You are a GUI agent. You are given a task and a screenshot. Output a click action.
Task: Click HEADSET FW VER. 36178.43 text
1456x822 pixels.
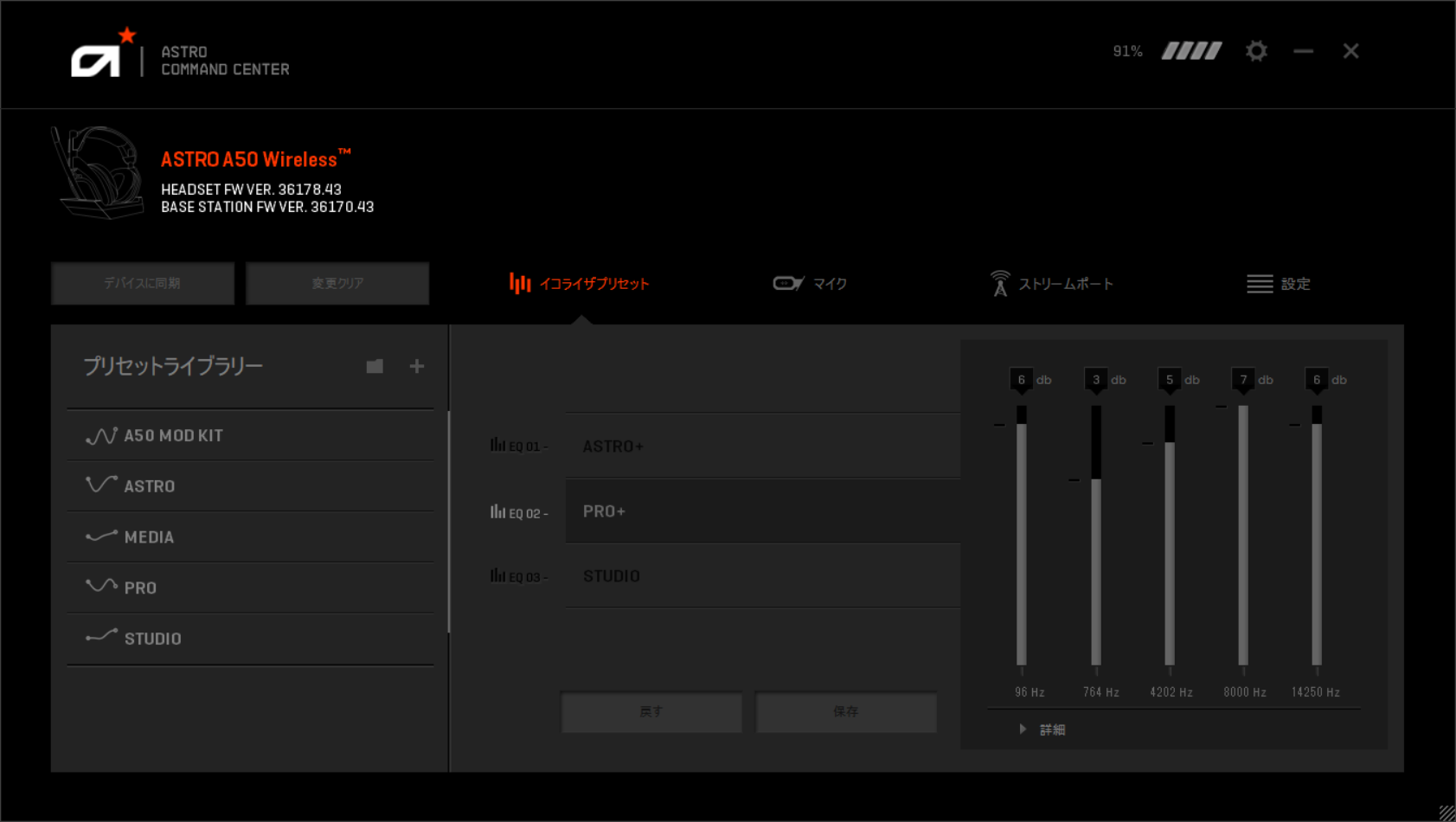coord(251,189)
